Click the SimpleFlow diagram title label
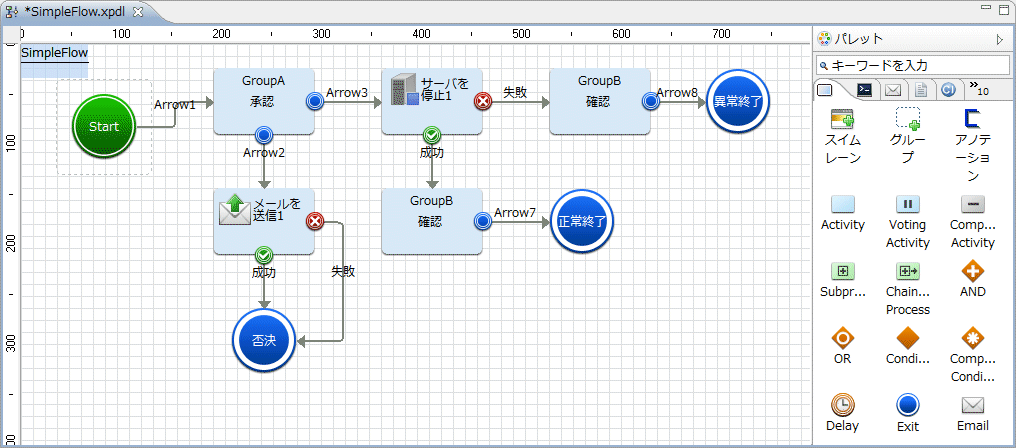 click(x=54, y=53)
